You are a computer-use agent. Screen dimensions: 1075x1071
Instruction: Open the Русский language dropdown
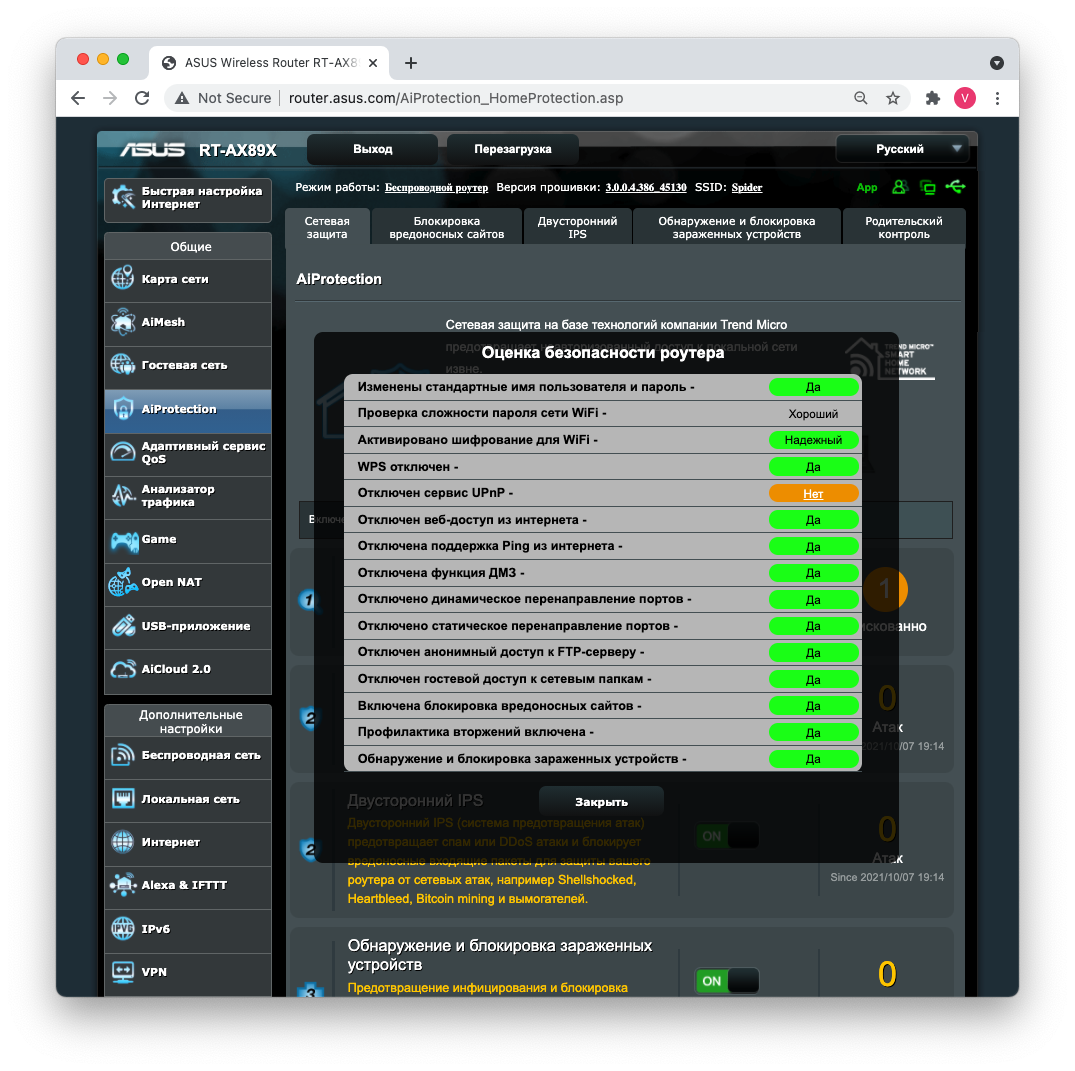click(x=902, y=149)
